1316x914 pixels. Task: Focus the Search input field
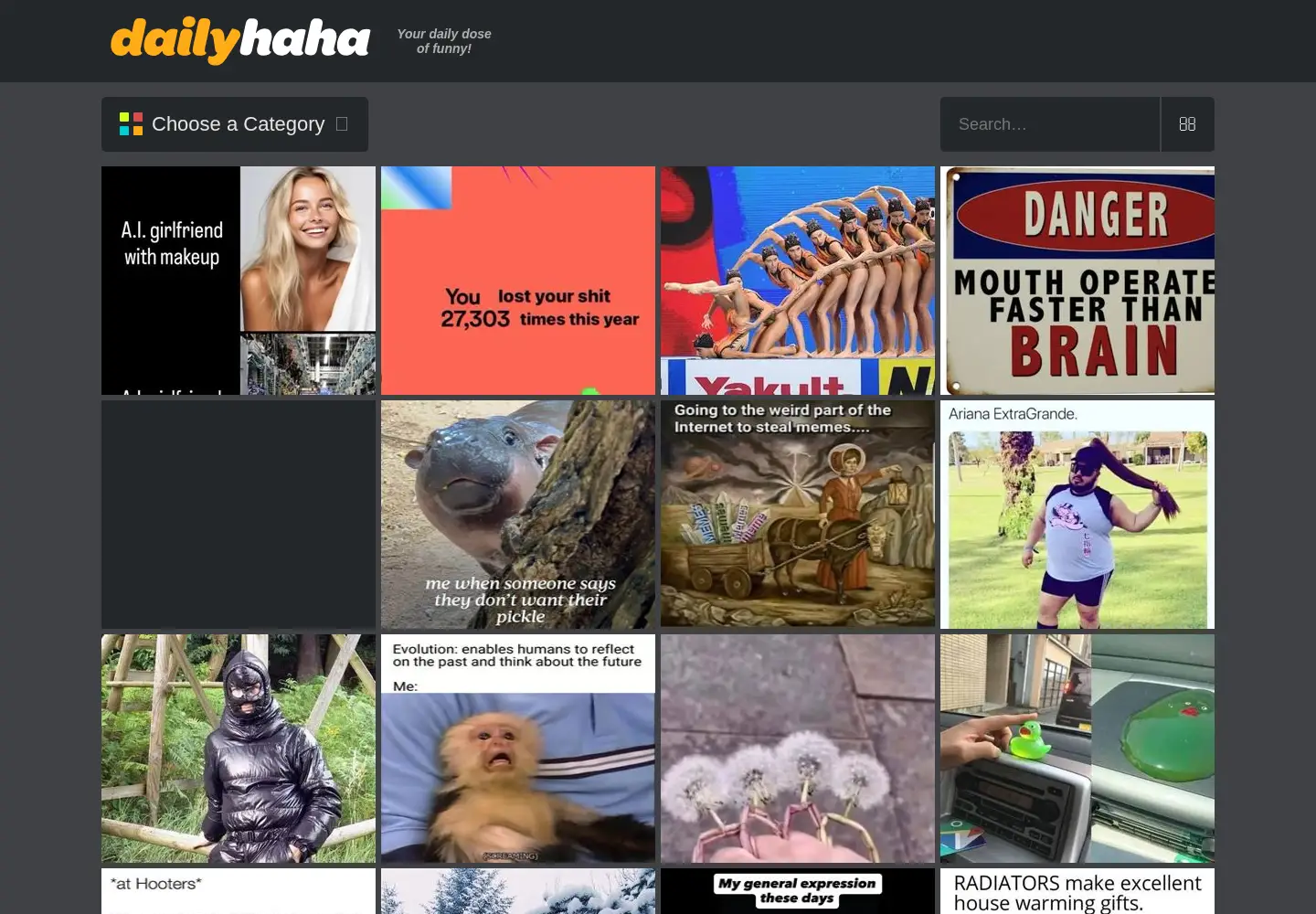coord(1050,124)
